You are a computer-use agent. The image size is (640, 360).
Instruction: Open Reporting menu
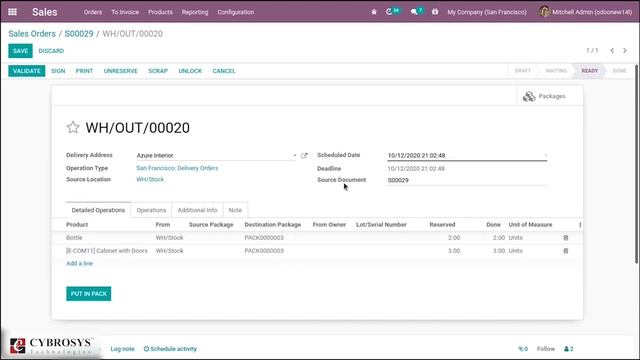pyautogui.click(x=195, y=12)
